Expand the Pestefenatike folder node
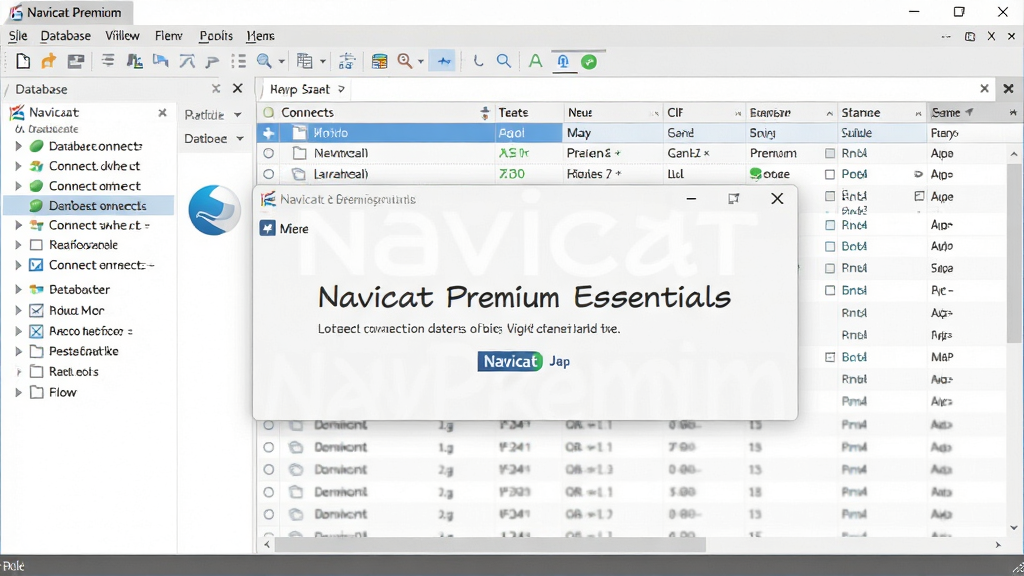Viewport: 1024px width, 576px height. [18, 351]
